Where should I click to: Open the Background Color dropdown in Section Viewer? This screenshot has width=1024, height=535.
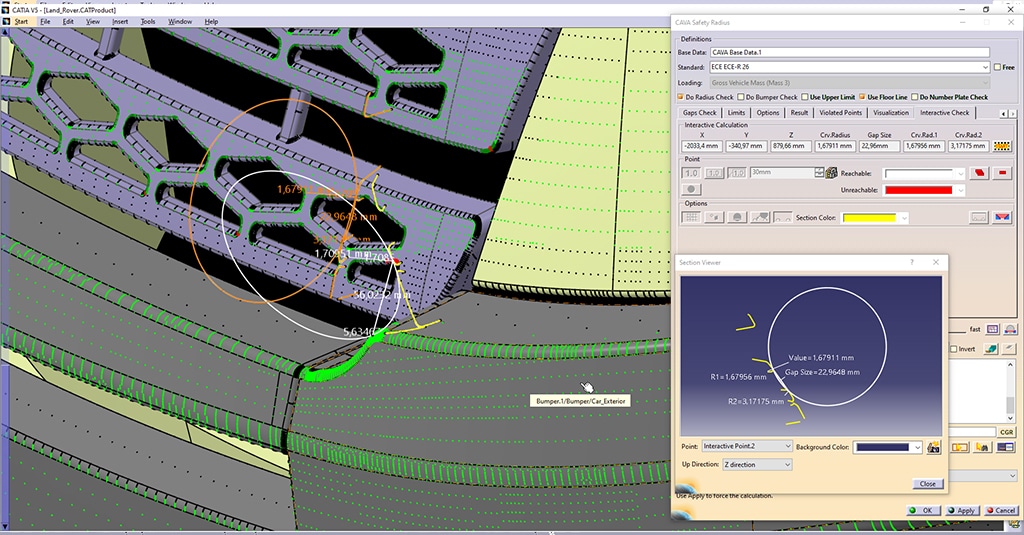pos(918,447)
